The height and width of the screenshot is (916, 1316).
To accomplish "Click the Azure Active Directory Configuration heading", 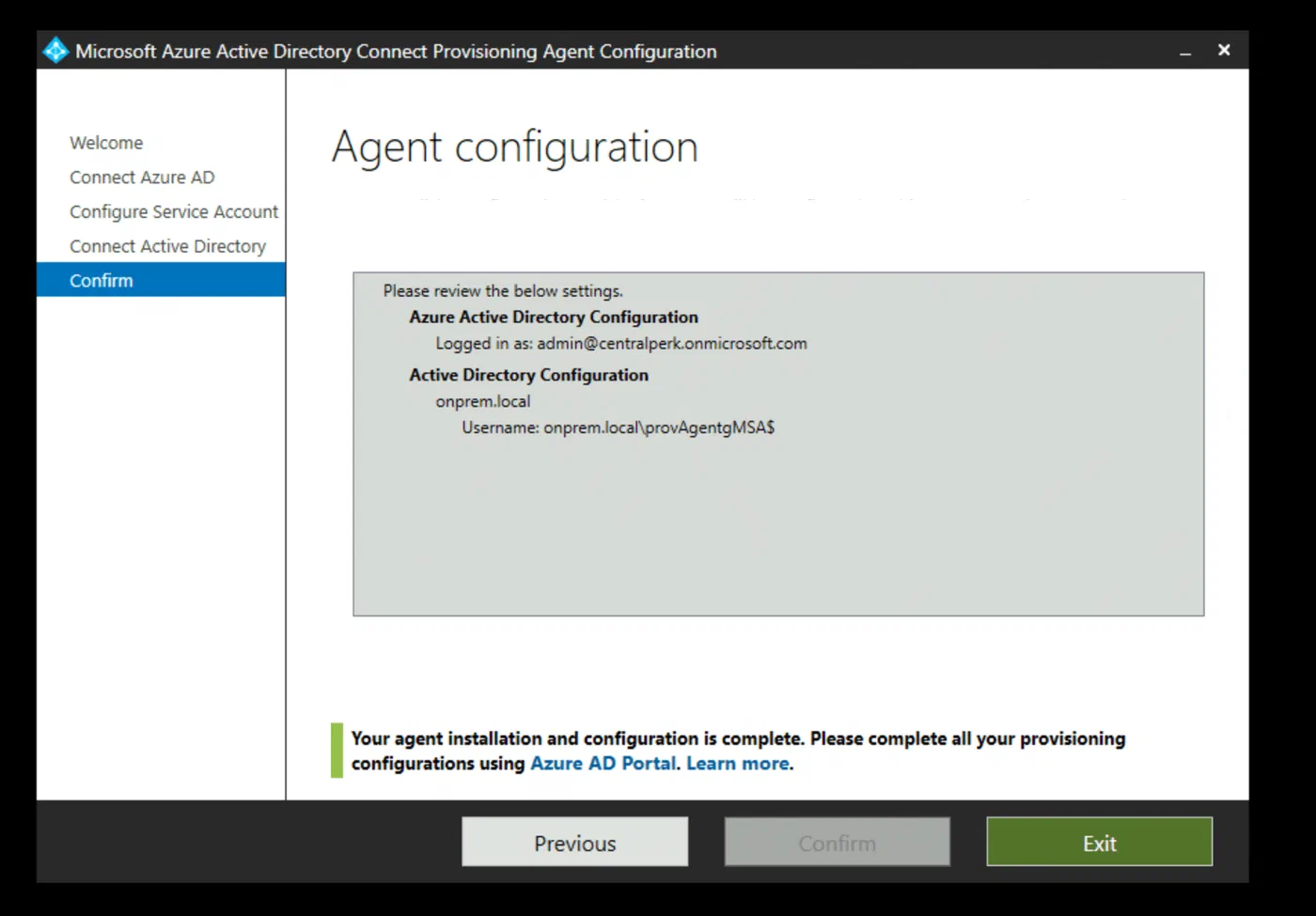I will (554, 318).
